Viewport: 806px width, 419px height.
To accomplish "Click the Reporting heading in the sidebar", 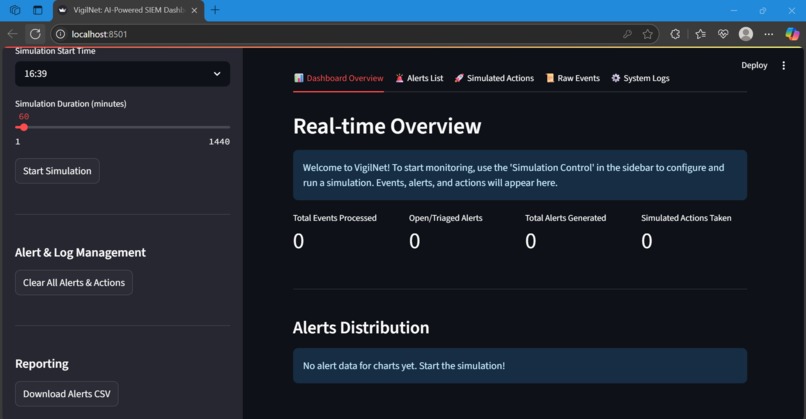I will (42, 363).
